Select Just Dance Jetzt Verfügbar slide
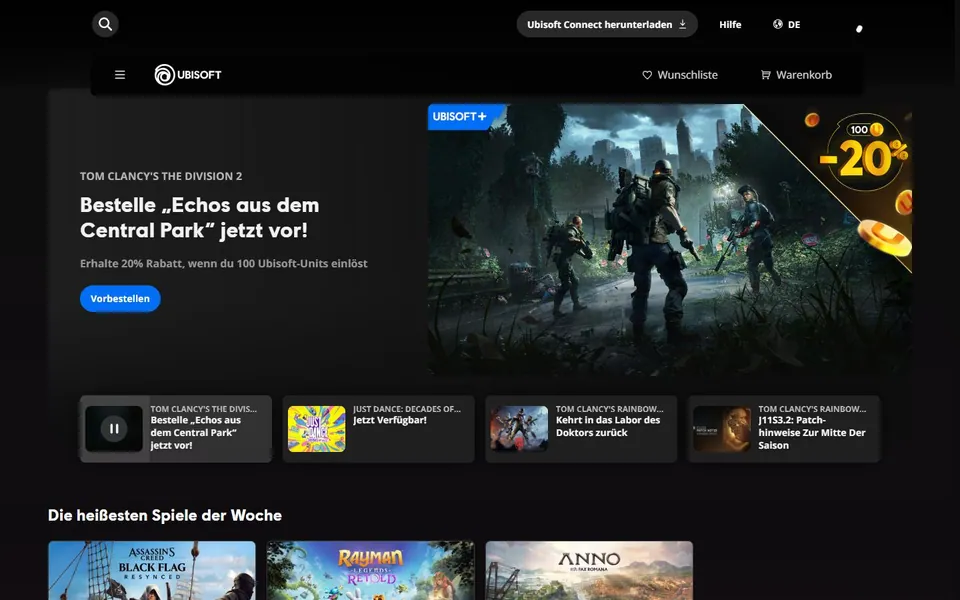Viewport: 960px width, 600px height. [x=378, y=429]
